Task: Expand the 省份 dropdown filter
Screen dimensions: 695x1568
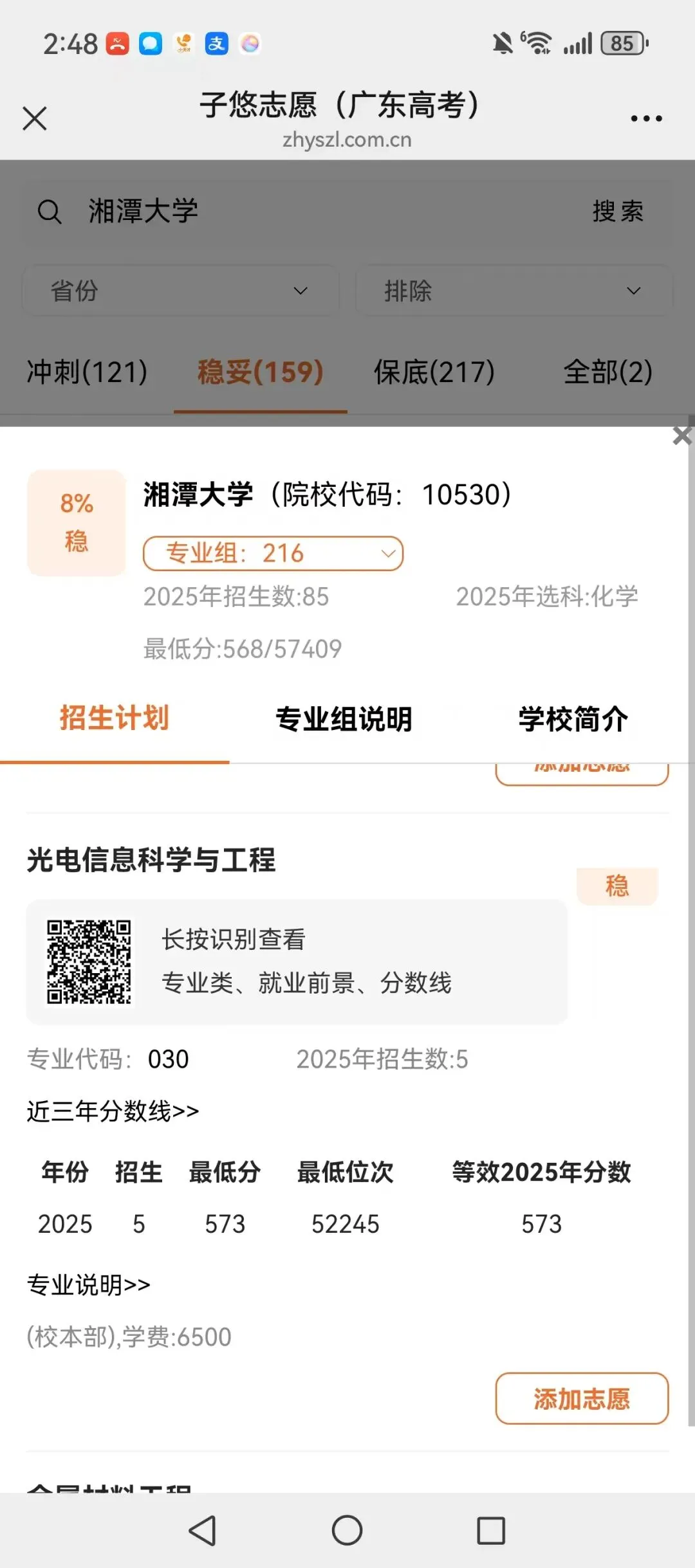Action: click(180, 291)
